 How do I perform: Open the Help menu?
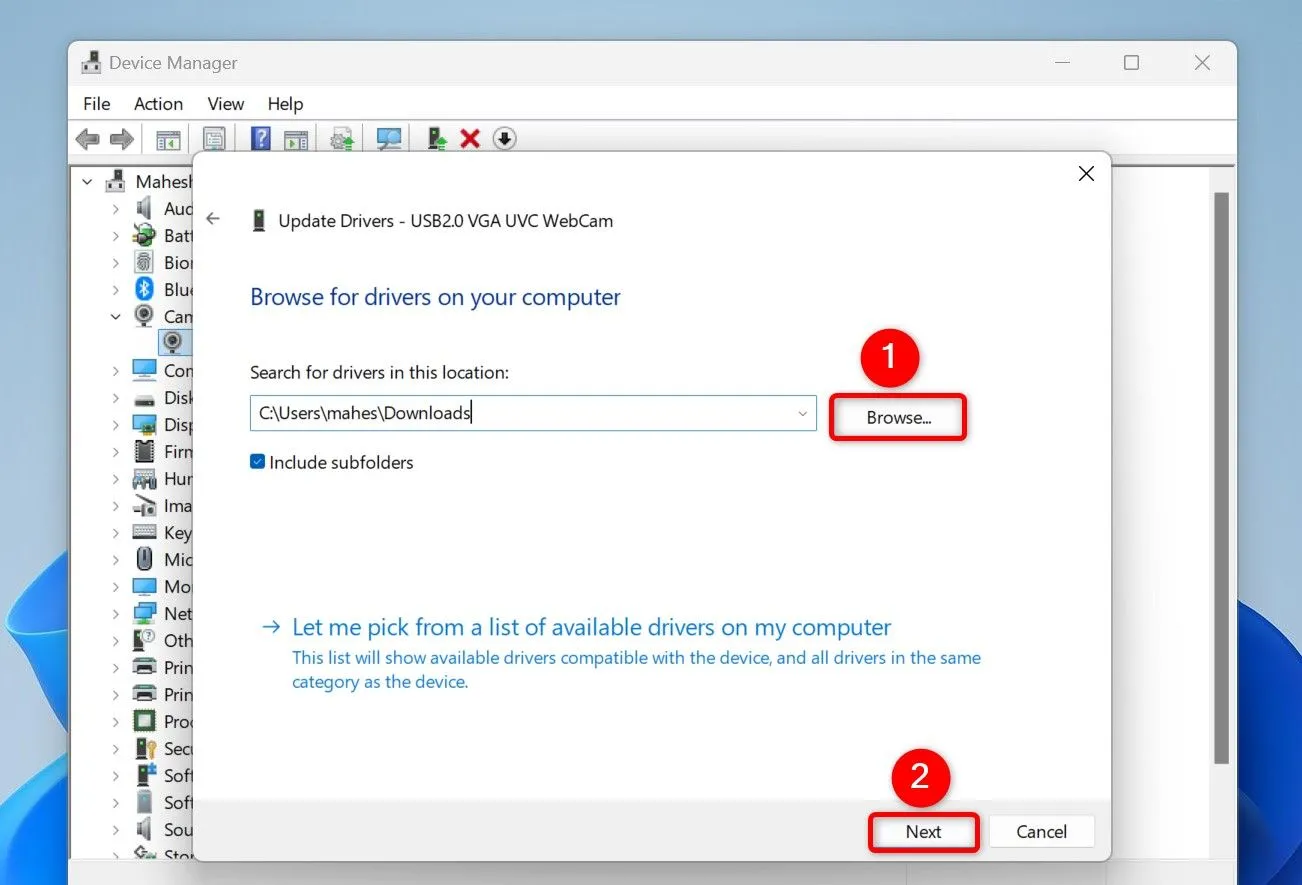[285, 104]
